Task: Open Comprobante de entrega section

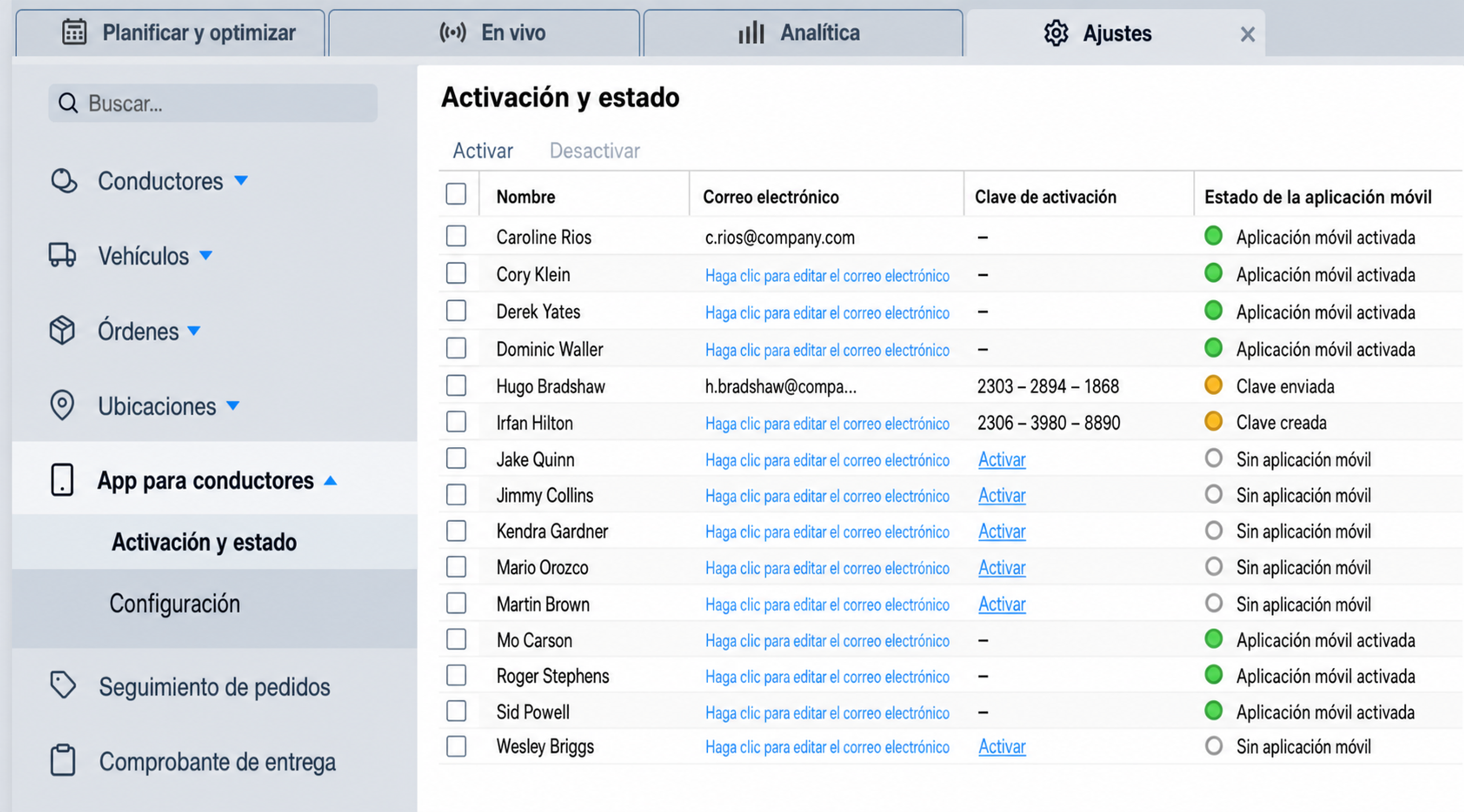Action: [217, 761]
